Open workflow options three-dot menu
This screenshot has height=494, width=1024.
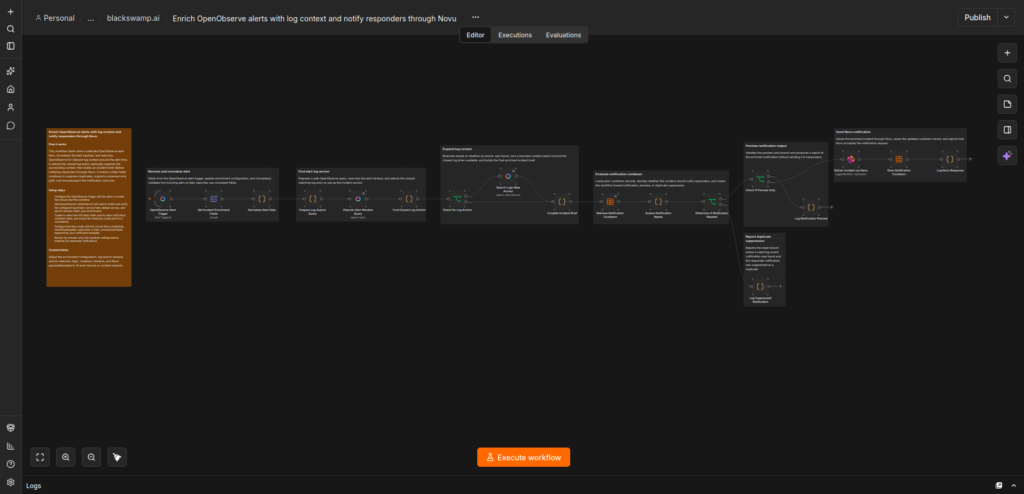tap(475, 18)
